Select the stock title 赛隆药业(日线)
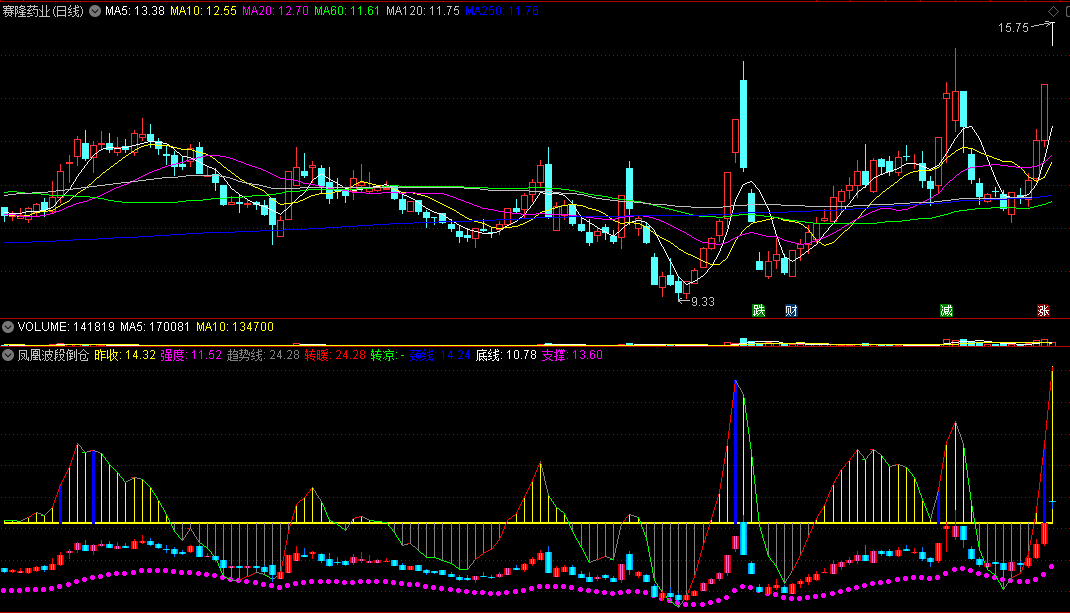 pos(43,11)
